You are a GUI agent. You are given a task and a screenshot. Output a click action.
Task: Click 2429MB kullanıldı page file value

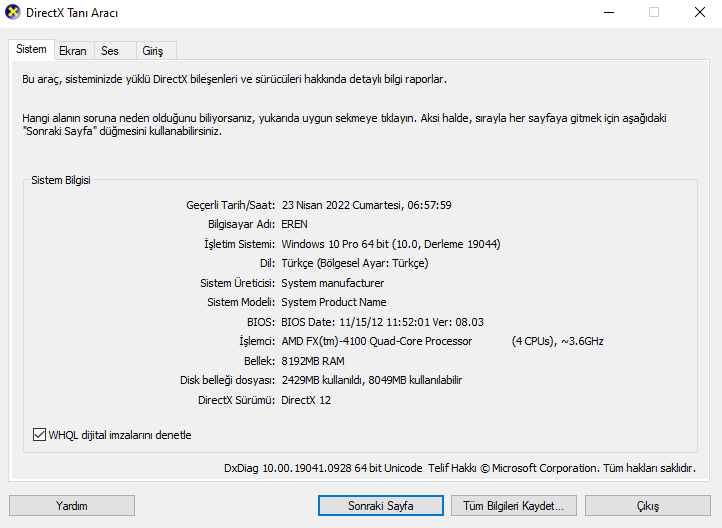click(x=372, y=380)
